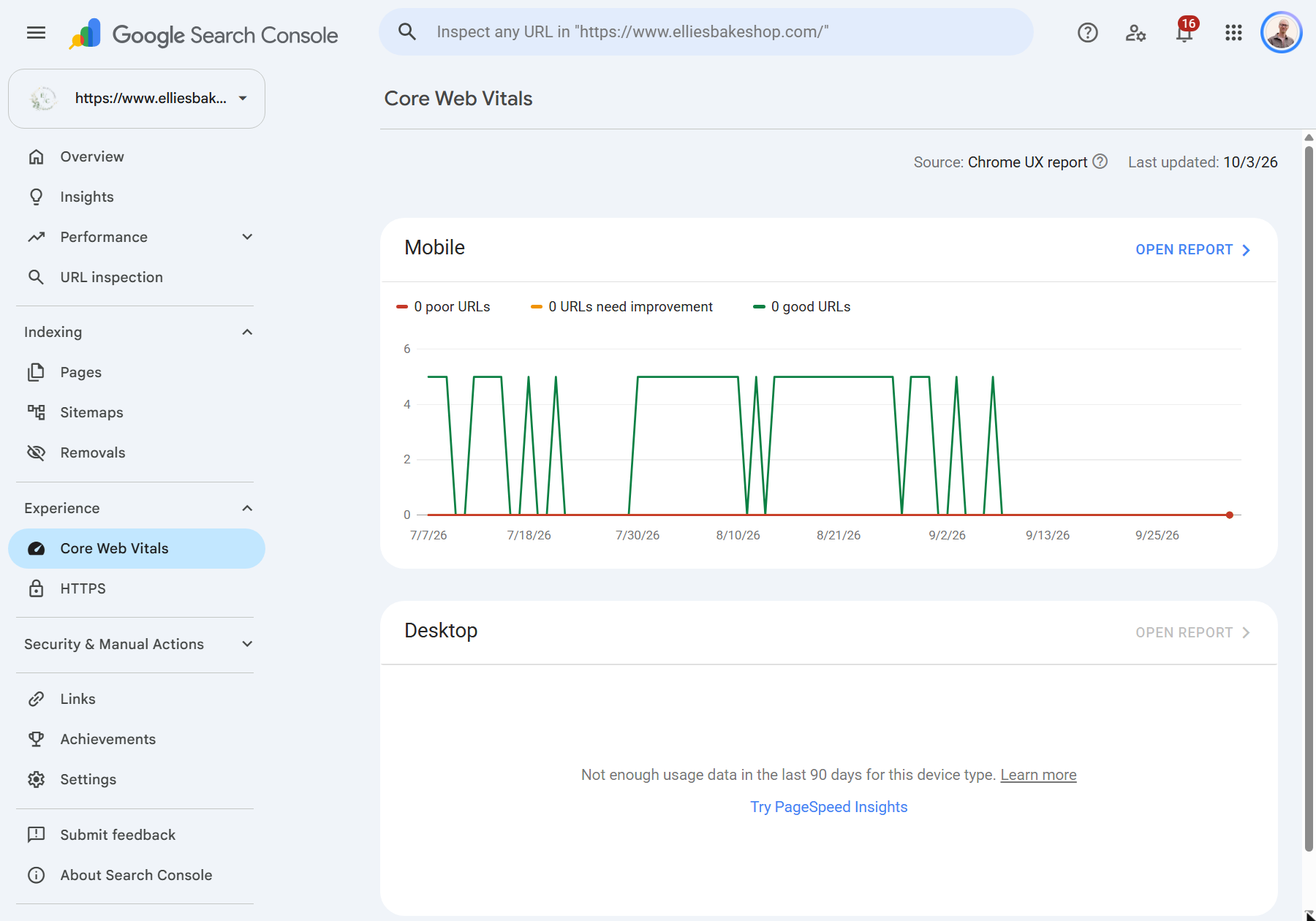Open the Sitemaps page
1316x921 pixels.
click(x=137, y=412)
